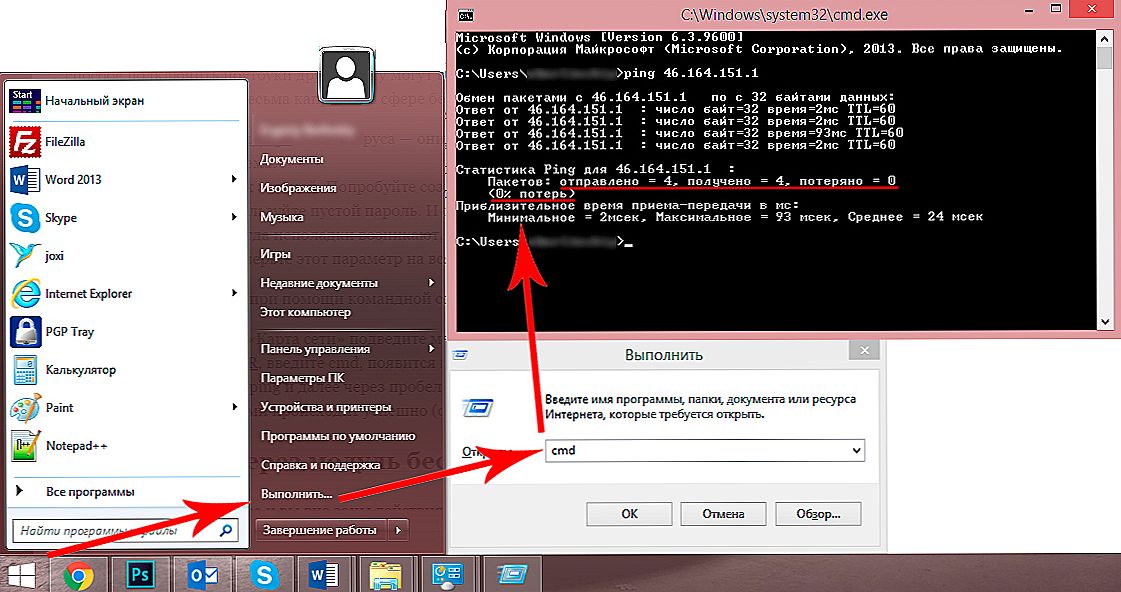This screenshot has width=1121, height=592.
Task: Click the cmd.exe title bar icon
Action: pyautogui.click(x=465, y=14)
